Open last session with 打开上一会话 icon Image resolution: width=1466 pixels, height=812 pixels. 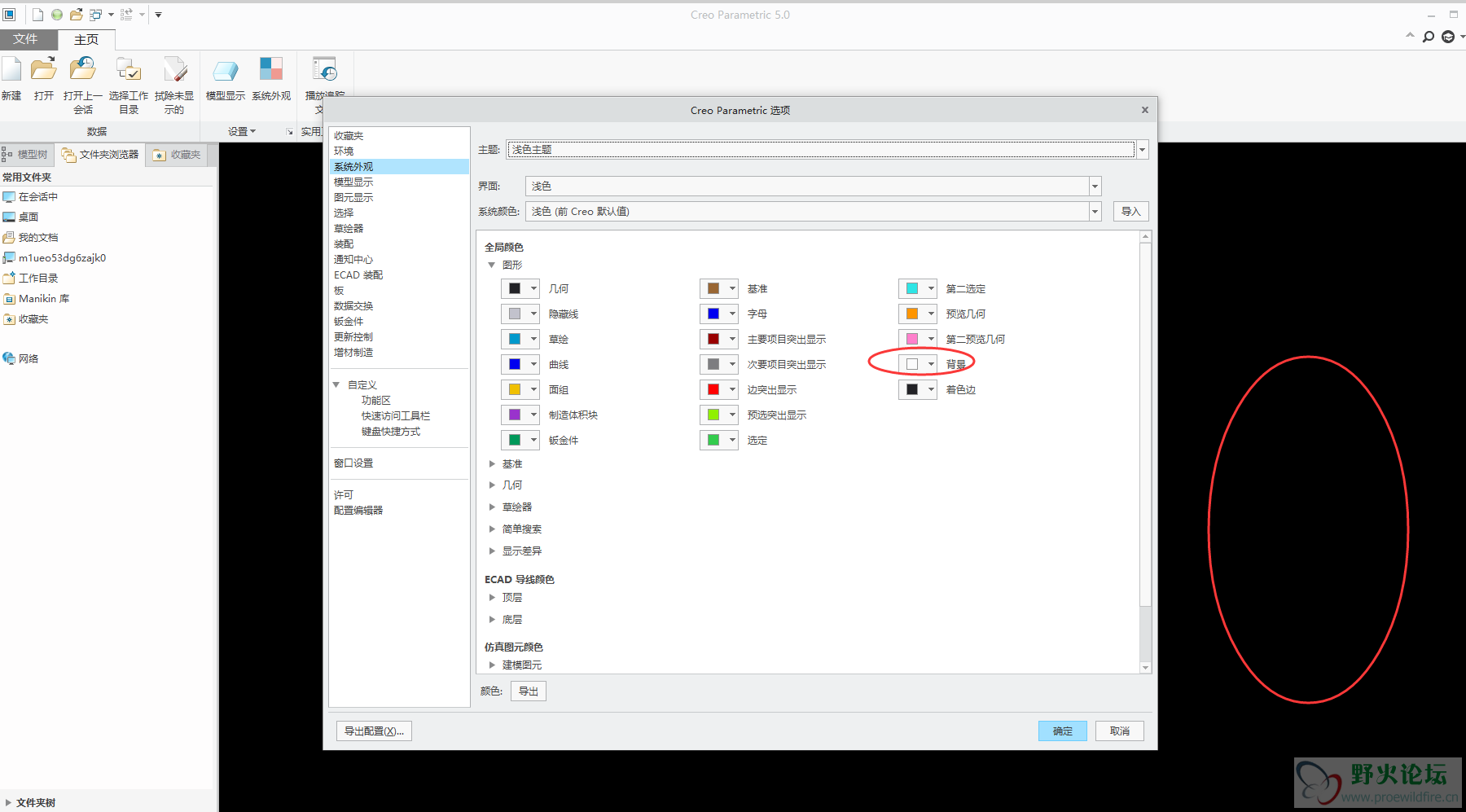pos(83,70)
